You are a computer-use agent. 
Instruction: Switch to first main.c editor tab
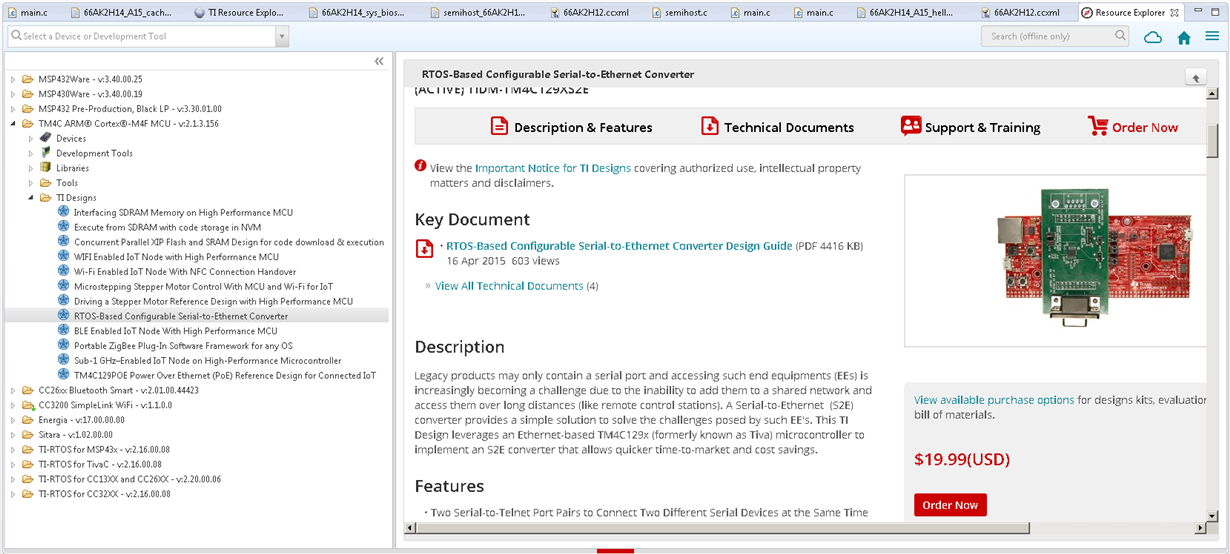coord(27,12)
